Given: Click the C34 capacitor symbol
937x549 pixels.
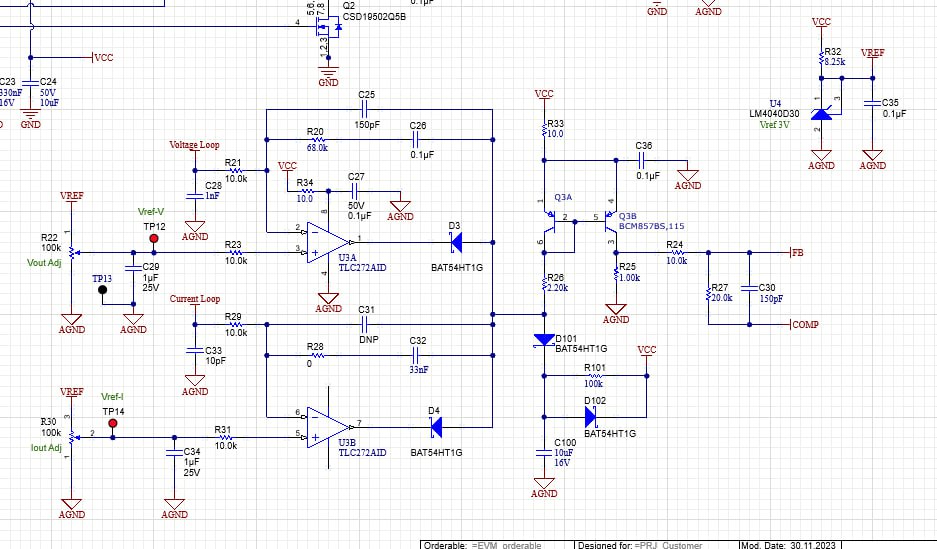Looking at the screenshot, I should [174, 453].
